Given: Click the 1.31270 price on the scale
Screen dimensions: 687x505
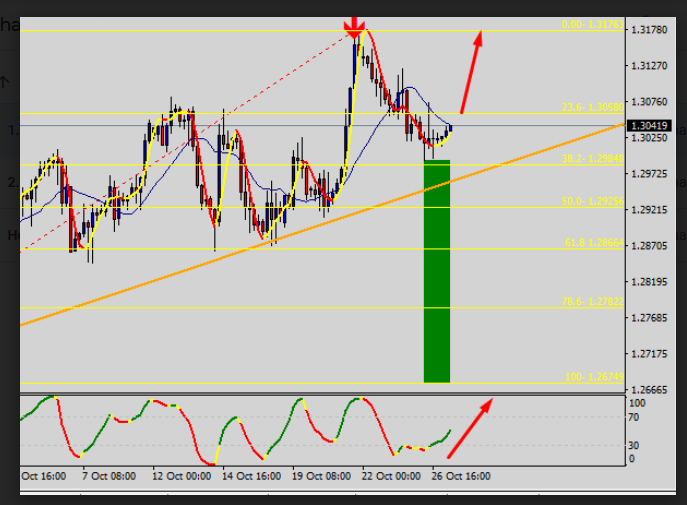Looking at the screenshot, I should (650, 66).
